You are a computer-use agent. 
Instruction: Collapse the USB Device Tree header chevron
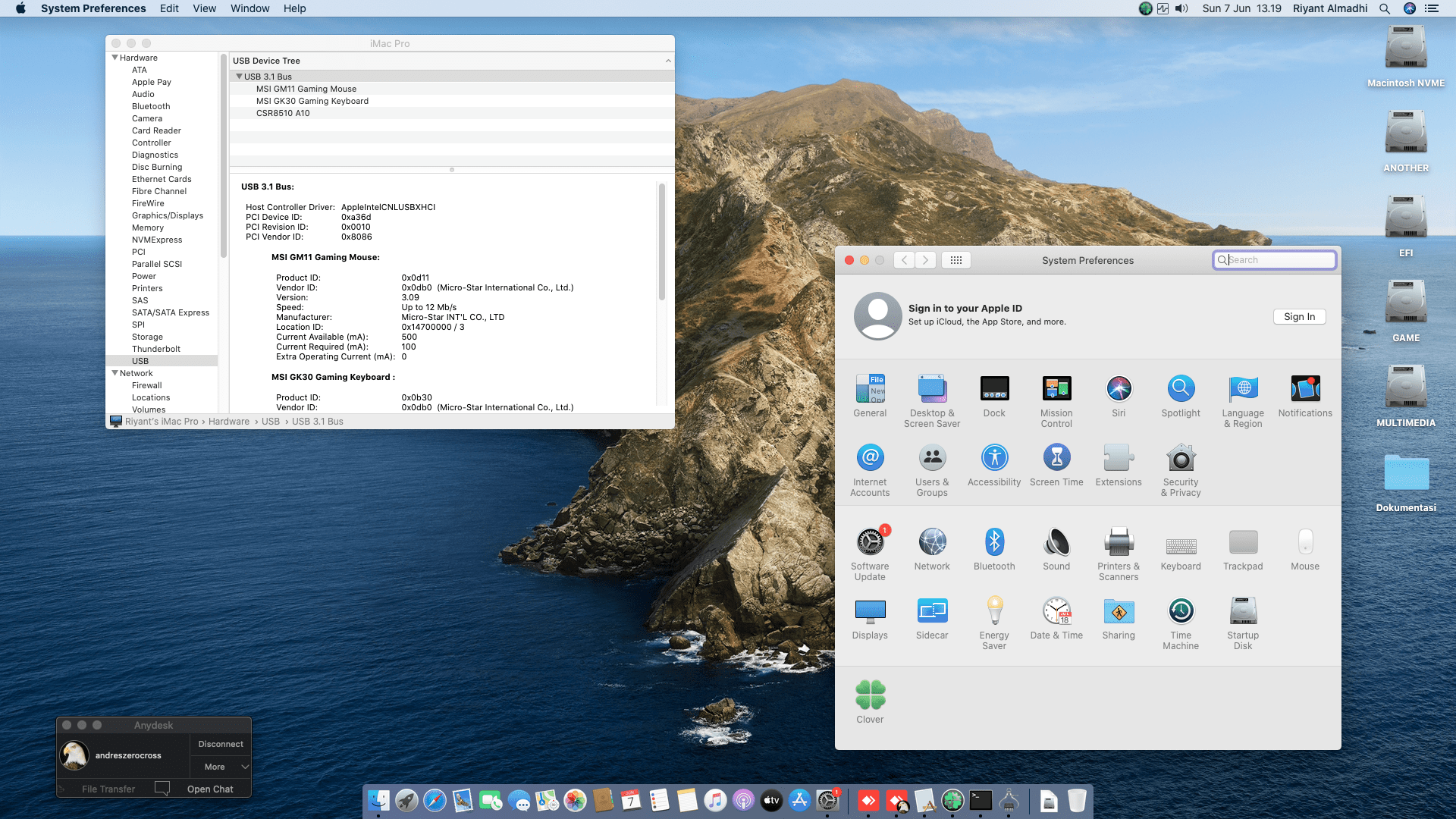668,61
